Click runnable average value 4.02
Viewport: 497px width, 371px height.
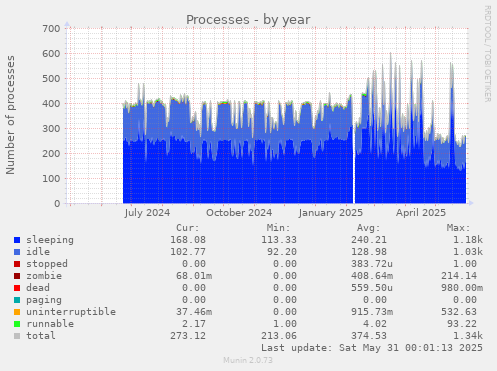(375, 324)
